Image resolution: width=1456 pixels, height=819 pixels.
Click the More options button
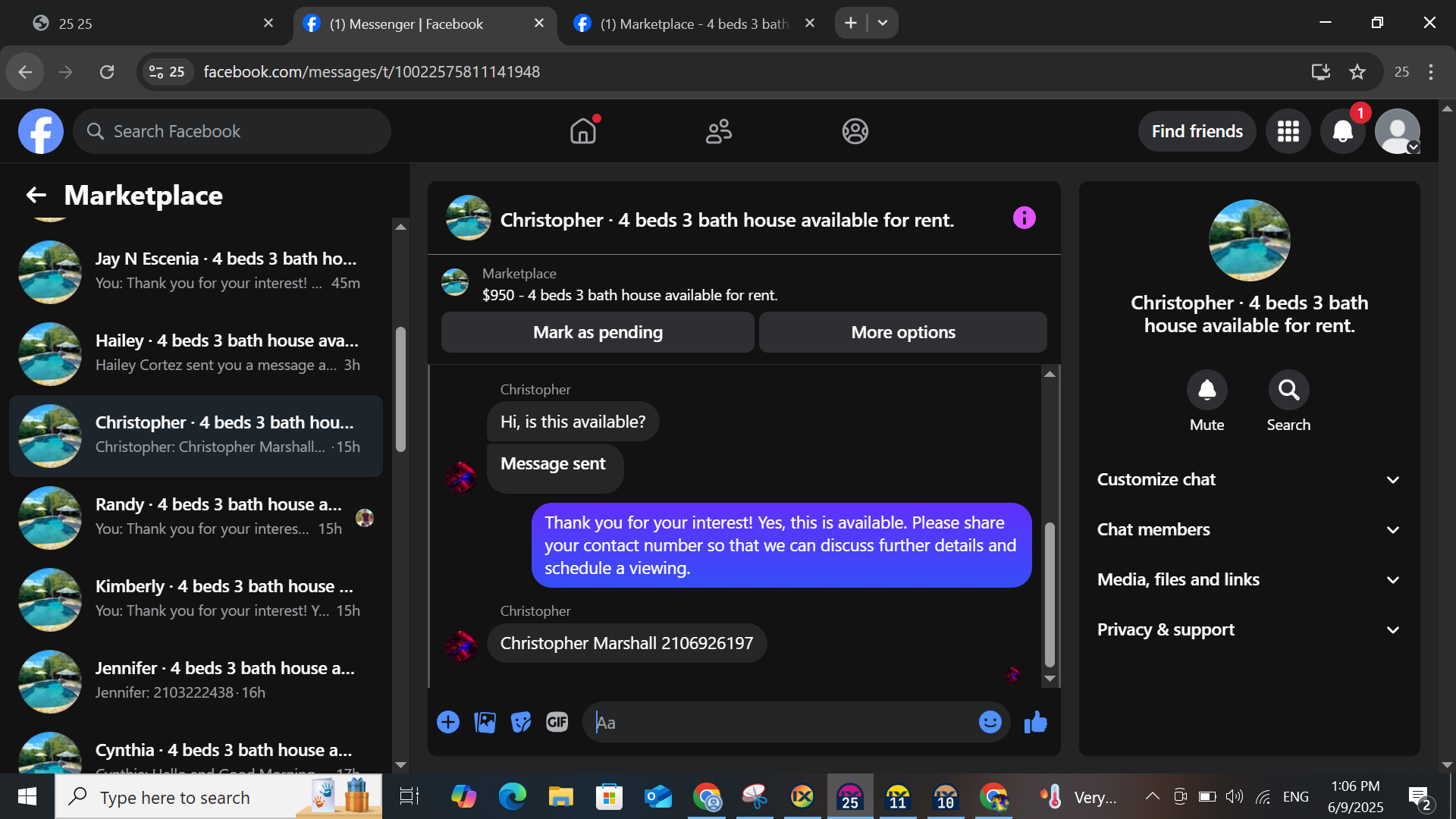tap(903, 332)
